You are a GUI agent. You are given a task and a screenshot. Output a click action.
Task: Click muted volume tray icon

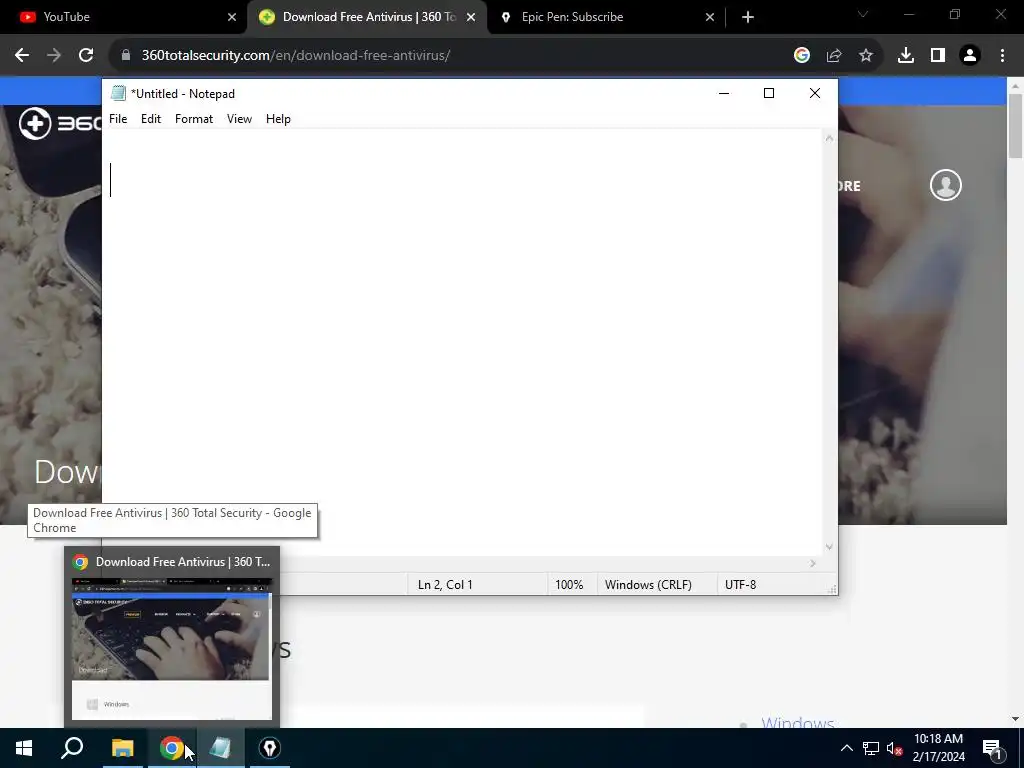[894, 748]
